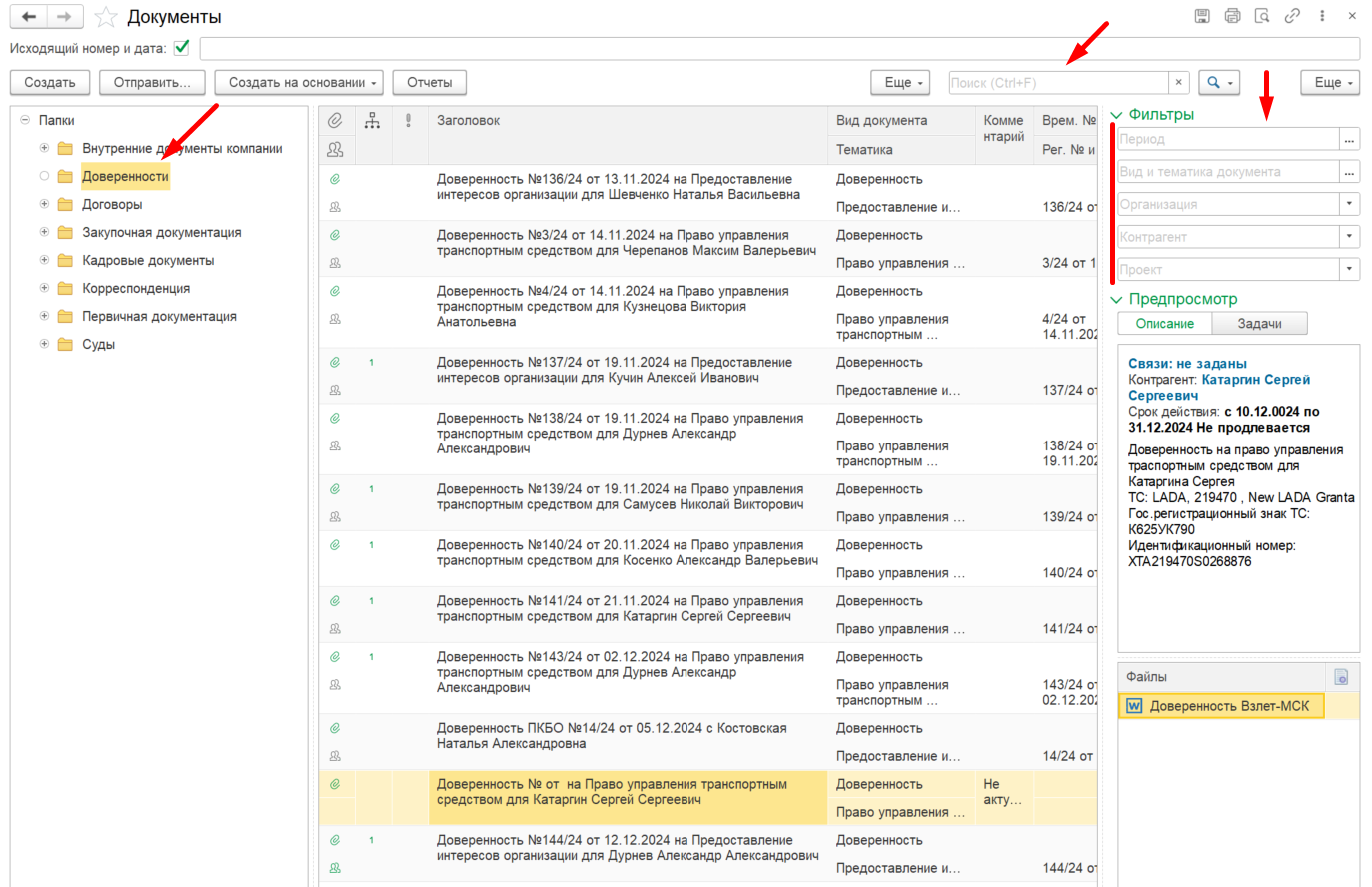The width and height of the screenshot is (1372, 887).
Task: Open the Отчеты button
Action: point(430,83)
